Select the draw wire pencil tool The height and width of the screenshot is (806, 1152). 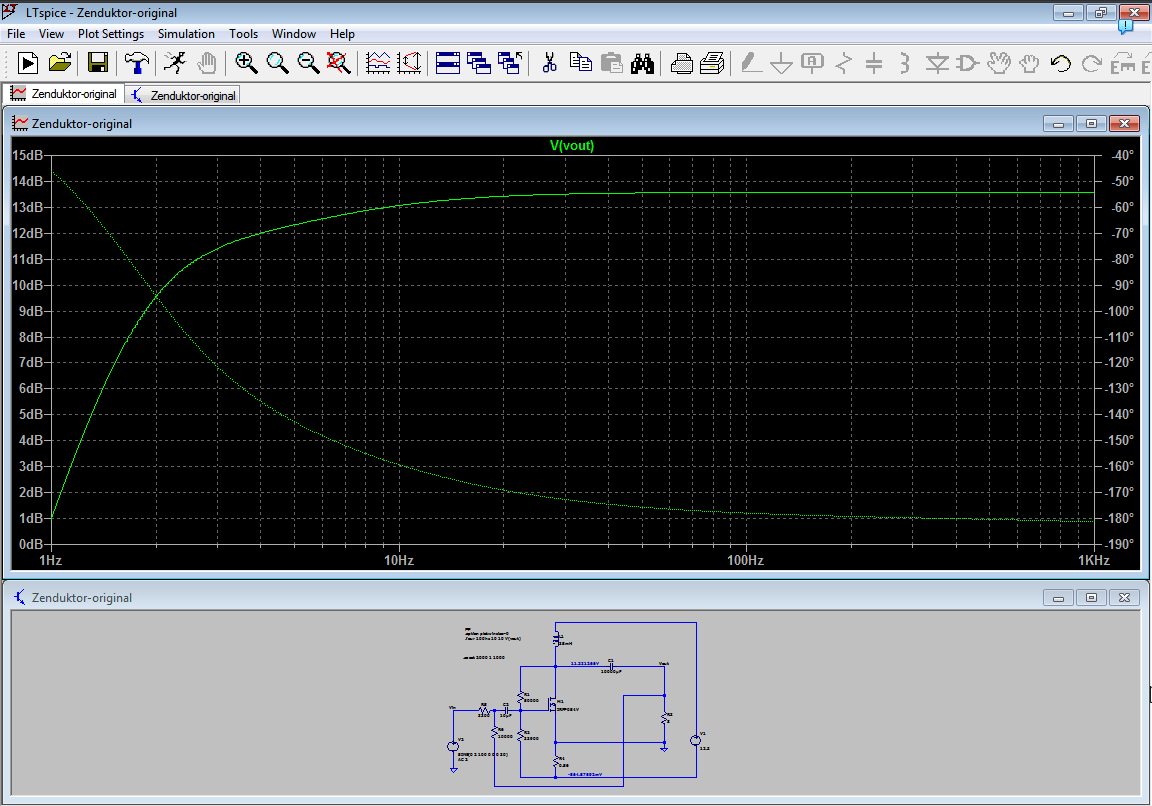pyautogui.click(x=750, y=63)
